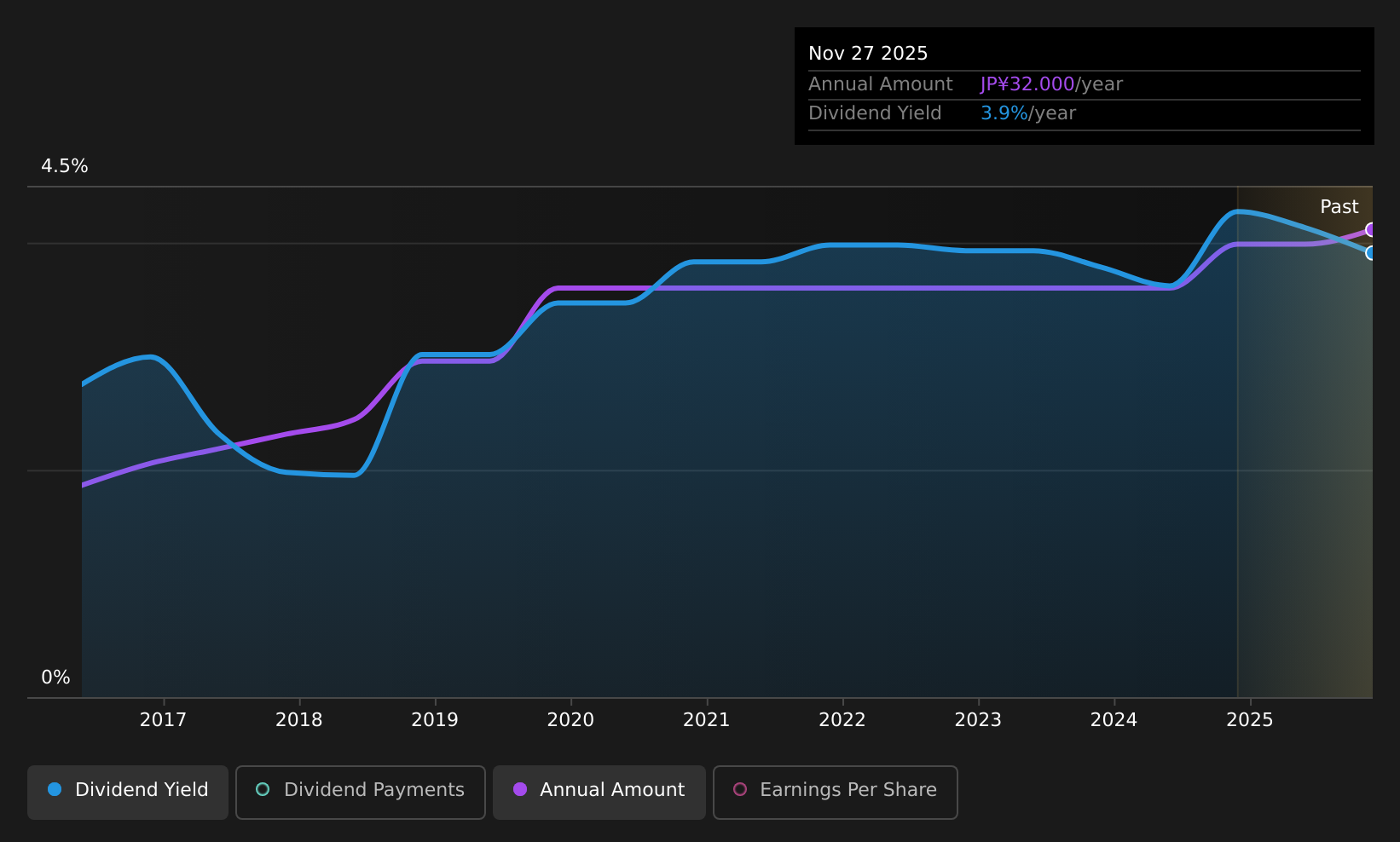Image resolution: width=1400 pixels, height=842 pixels.
Task: Toggle the Dividend Yield legend series
Action: click(x=128, y=793)
